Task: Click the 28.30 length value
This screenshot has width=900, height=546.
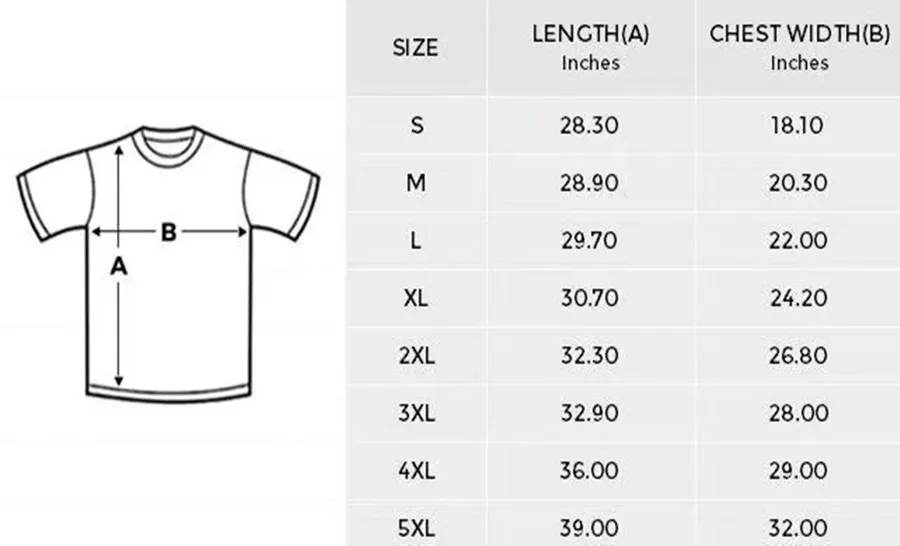Action: [x=590, y=126]
